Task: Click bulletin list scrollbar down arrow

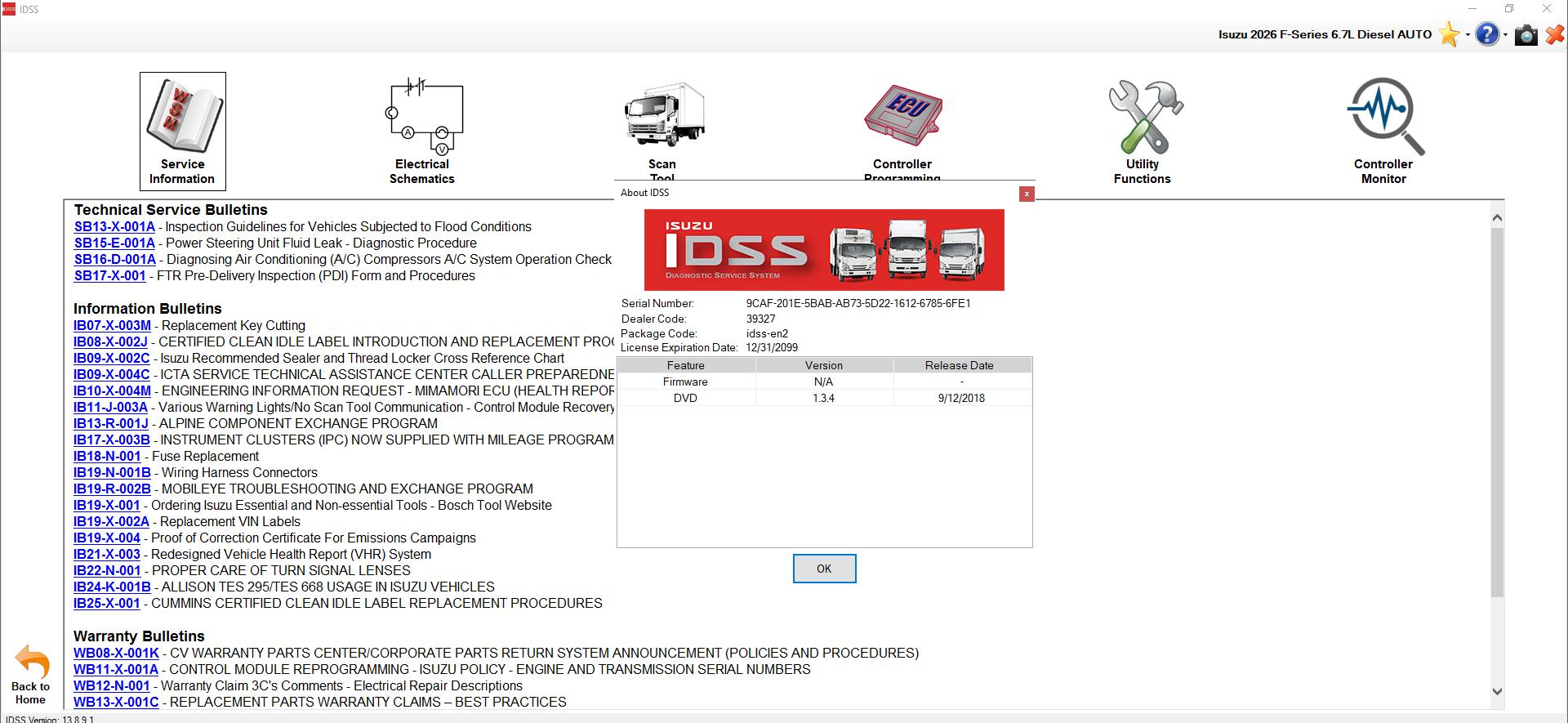Action: [x=1497, y=691]
